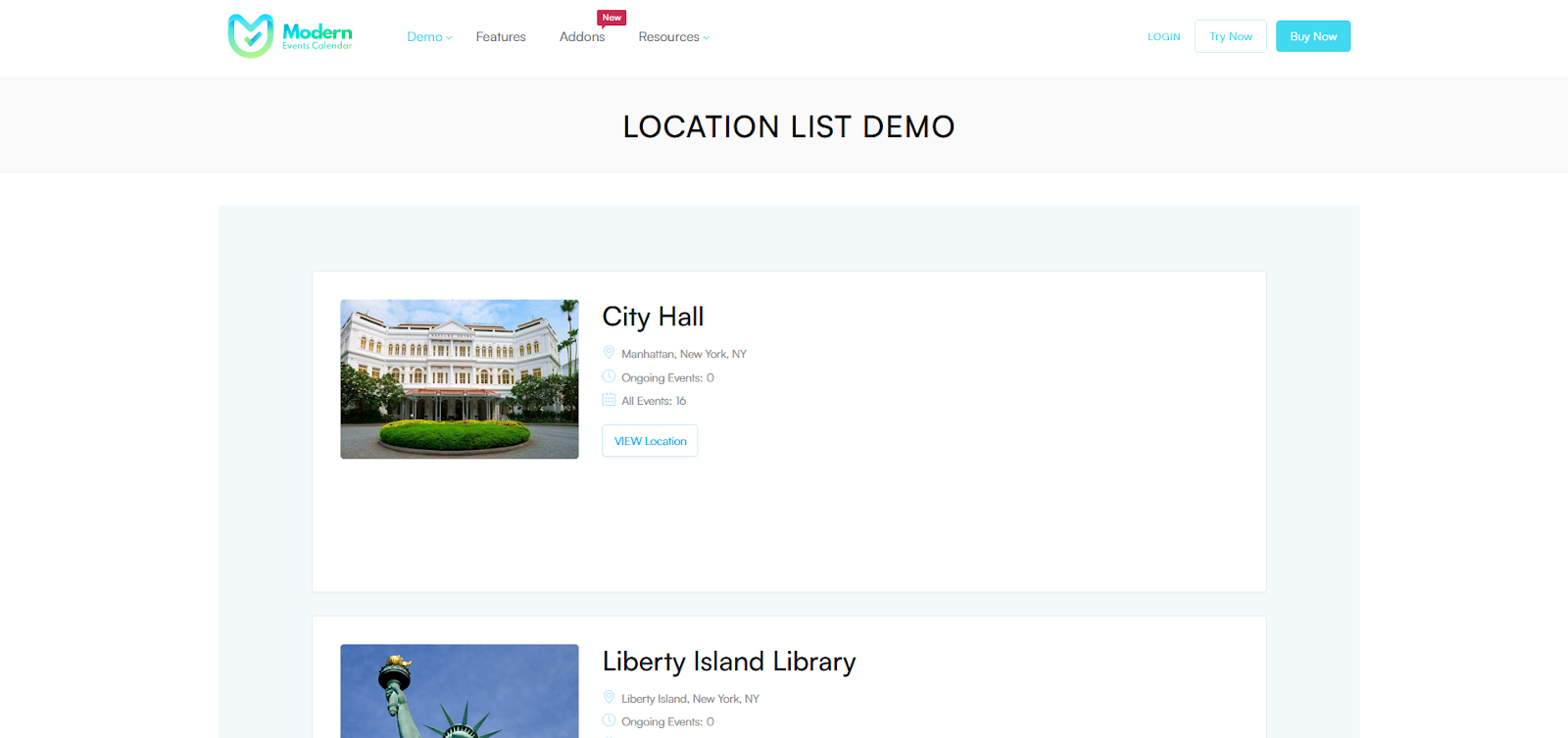Click the City Hall title link
The height and width of the screenshot is (738, 1568).
[x=653, y=318]
